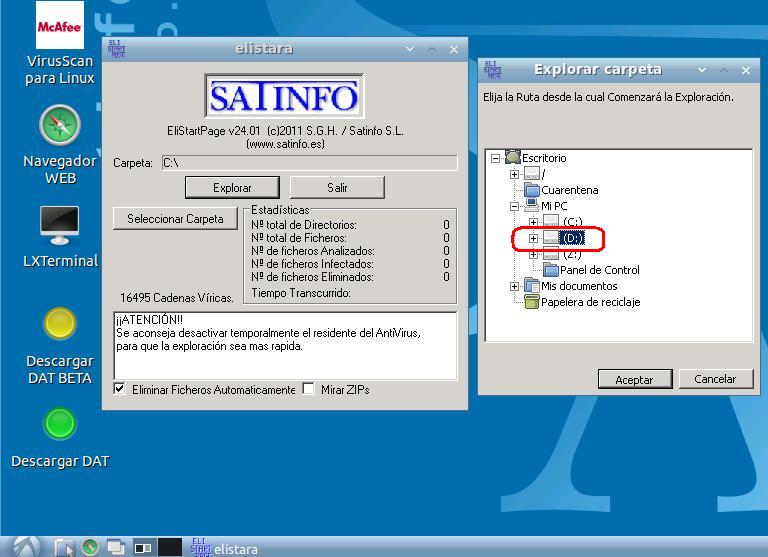Click the 'Nº de ficheros Infectados:' label
Viewport: 768px width, 557px height.
tap(312, 264)
